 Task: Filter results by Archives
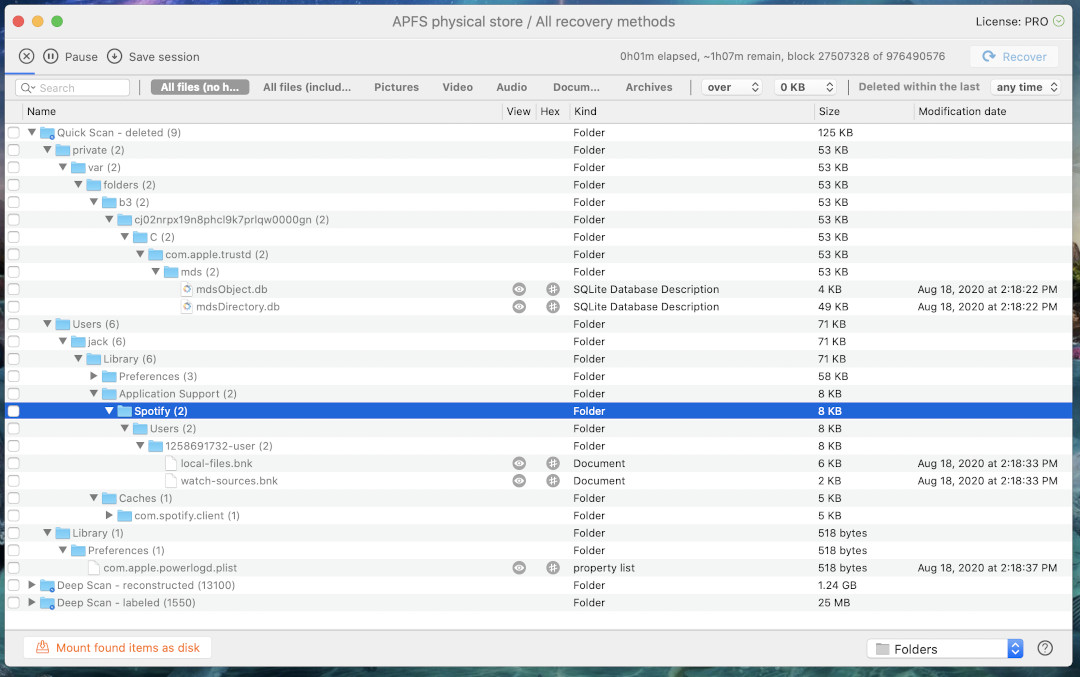point(649,87)
